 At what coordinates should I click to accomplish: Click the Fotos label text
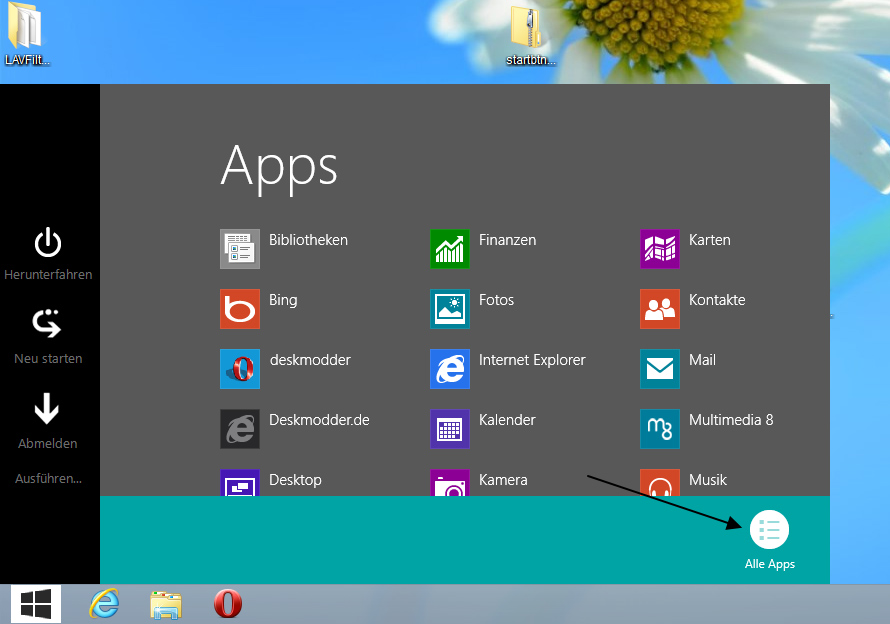point(497,300)
